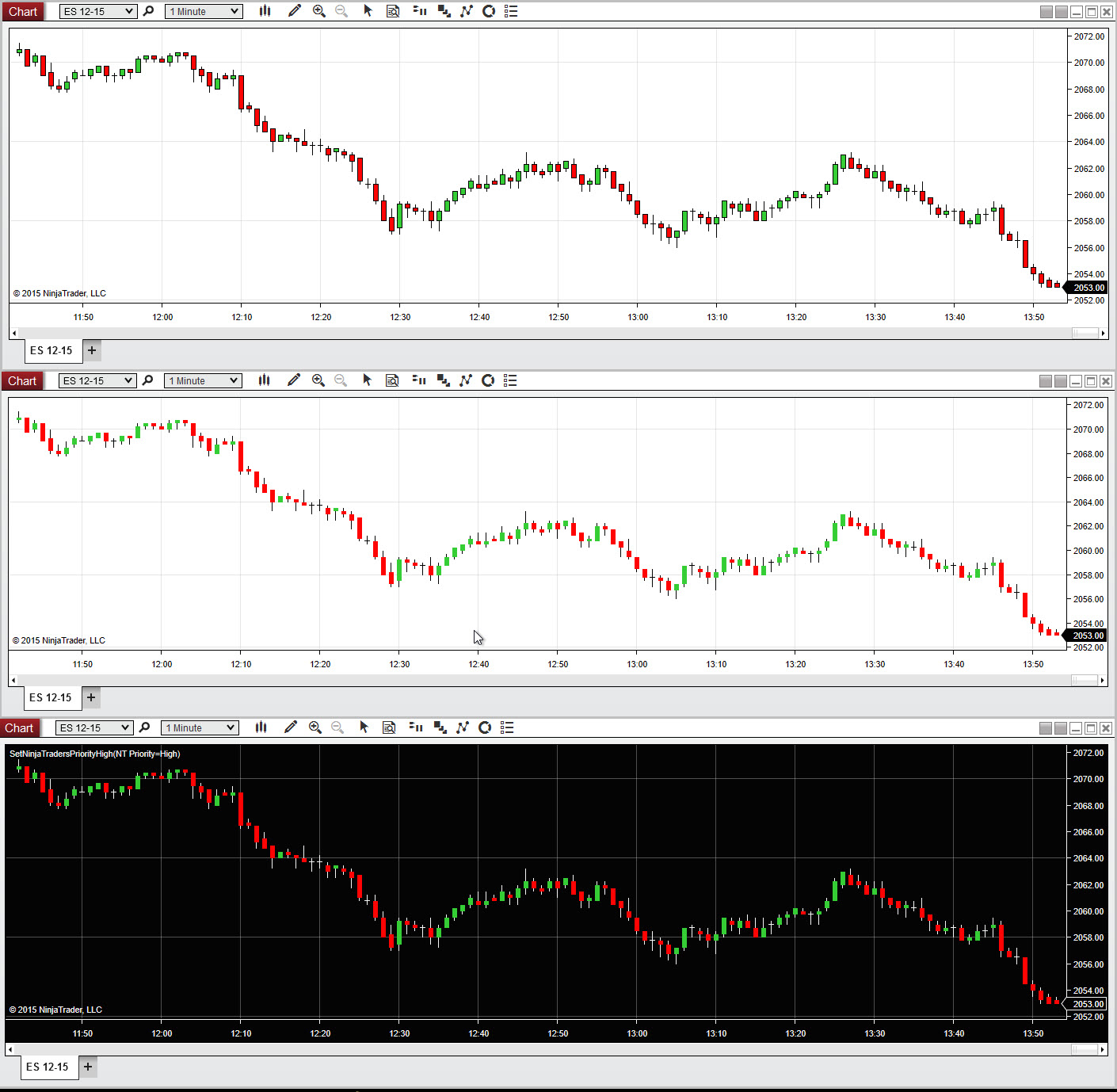Add a new tab in top chart window

tap(92, 350)
